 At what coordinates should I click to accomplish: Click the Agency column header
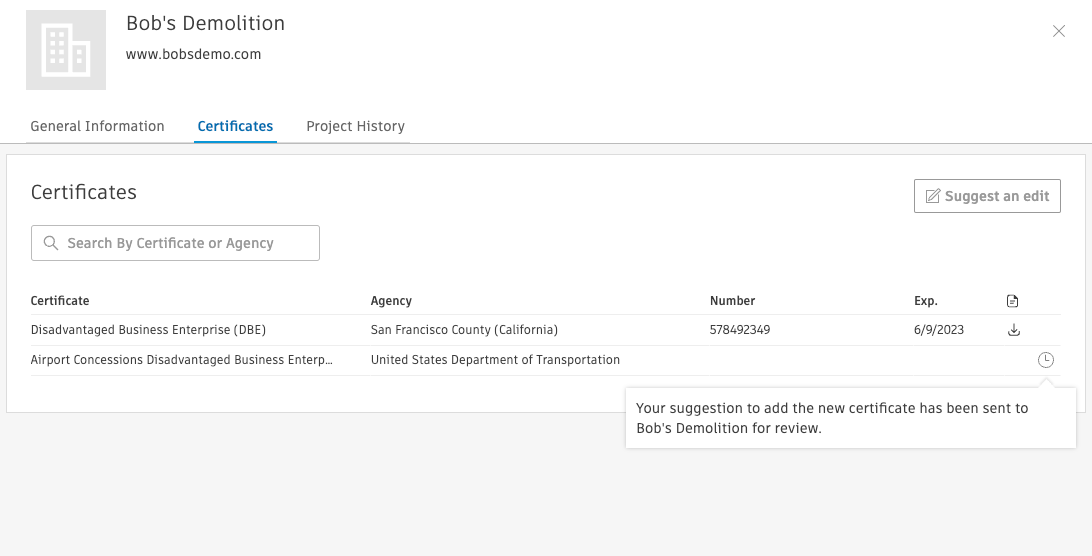coord(391,301)
